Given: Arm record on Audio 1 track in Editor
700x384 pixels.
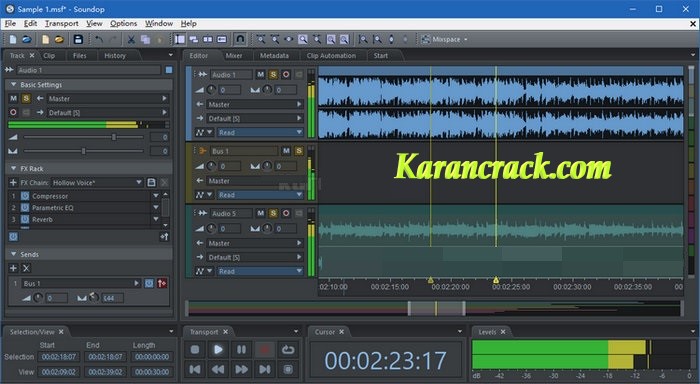Looking at the screenshot, I should point(286,75).
